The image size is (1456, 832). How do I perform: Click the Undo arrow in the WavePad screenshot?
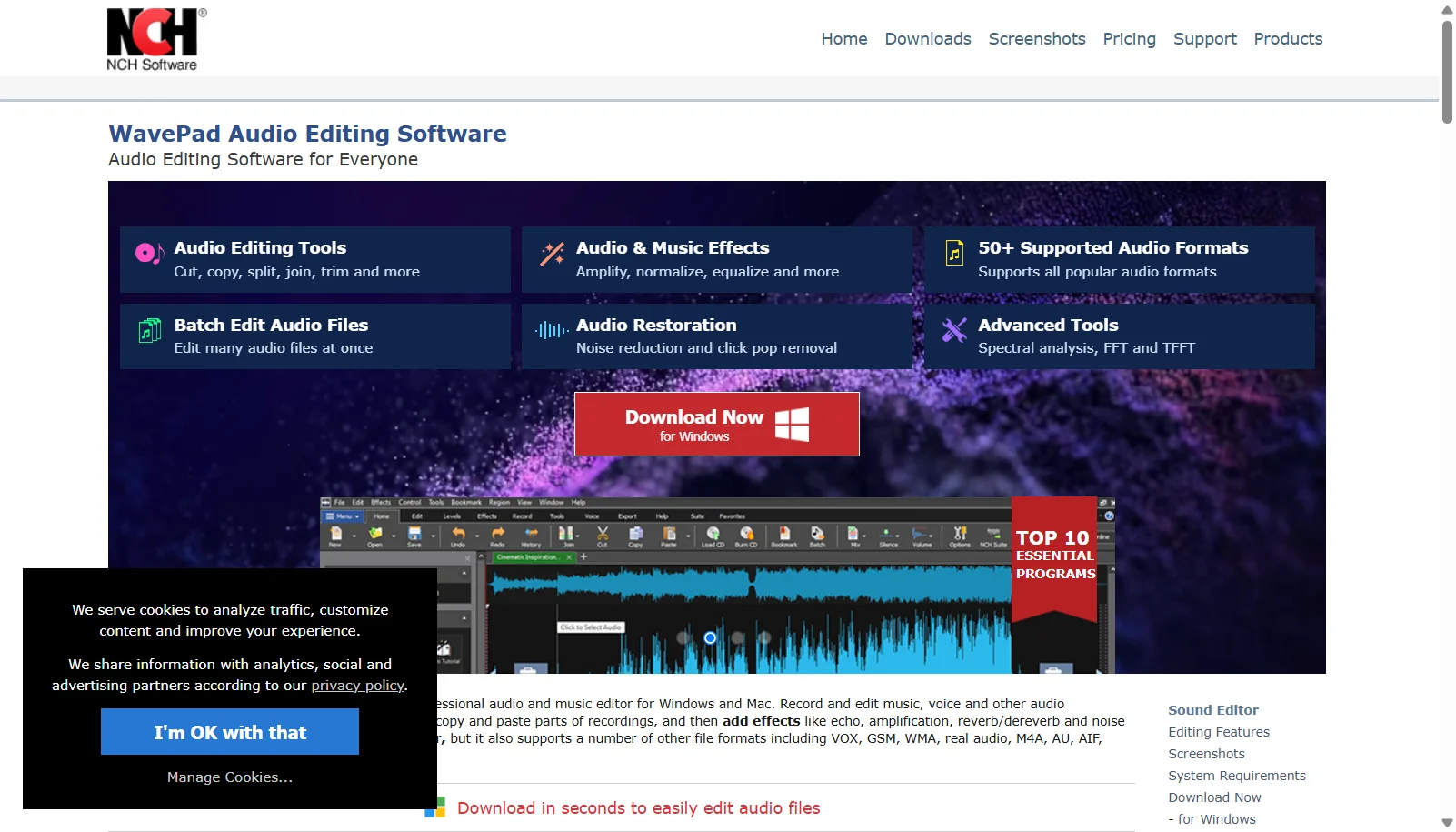click(x=458, y=535)
